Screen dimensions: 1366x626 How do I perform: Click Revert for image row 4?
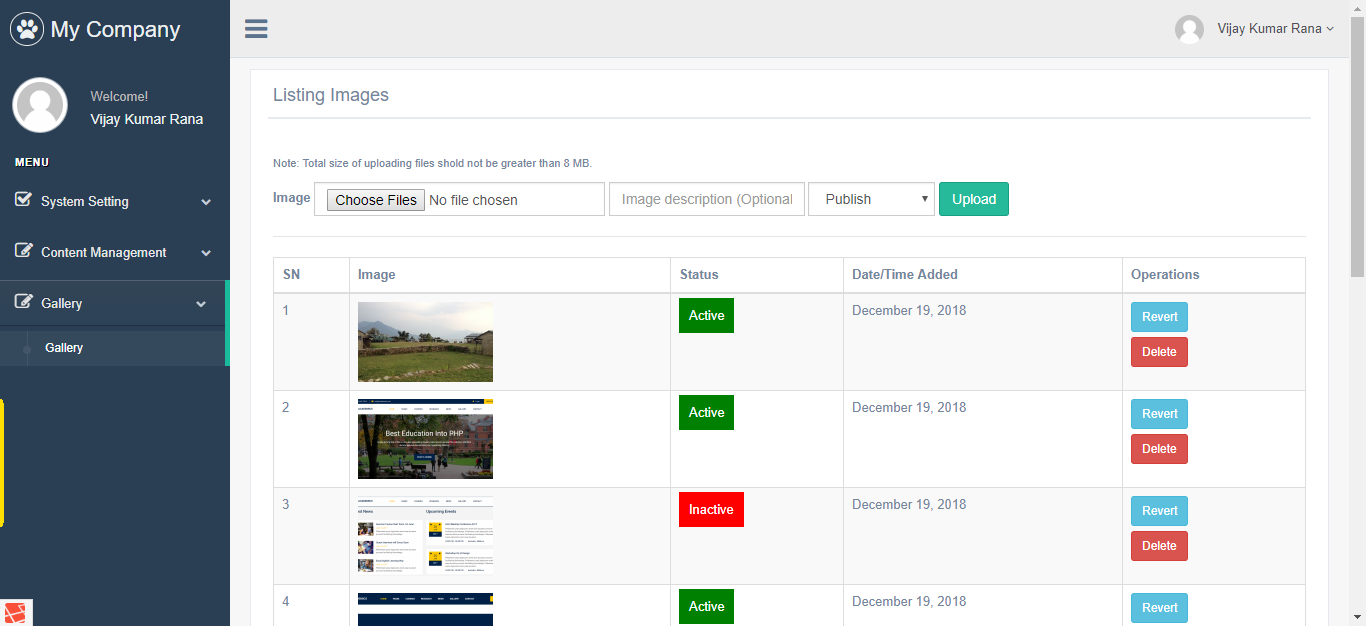[1159, 608]
